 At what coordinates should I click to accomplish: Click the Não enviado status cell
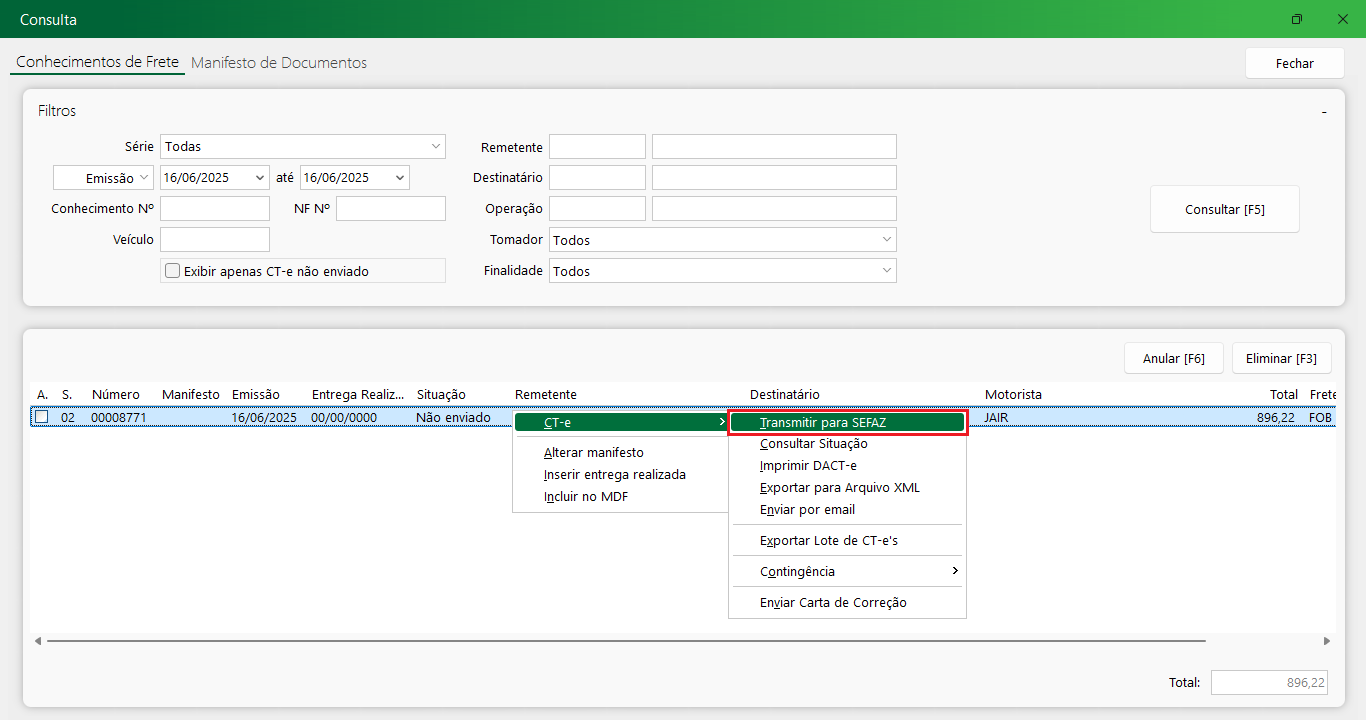(454, 417)
